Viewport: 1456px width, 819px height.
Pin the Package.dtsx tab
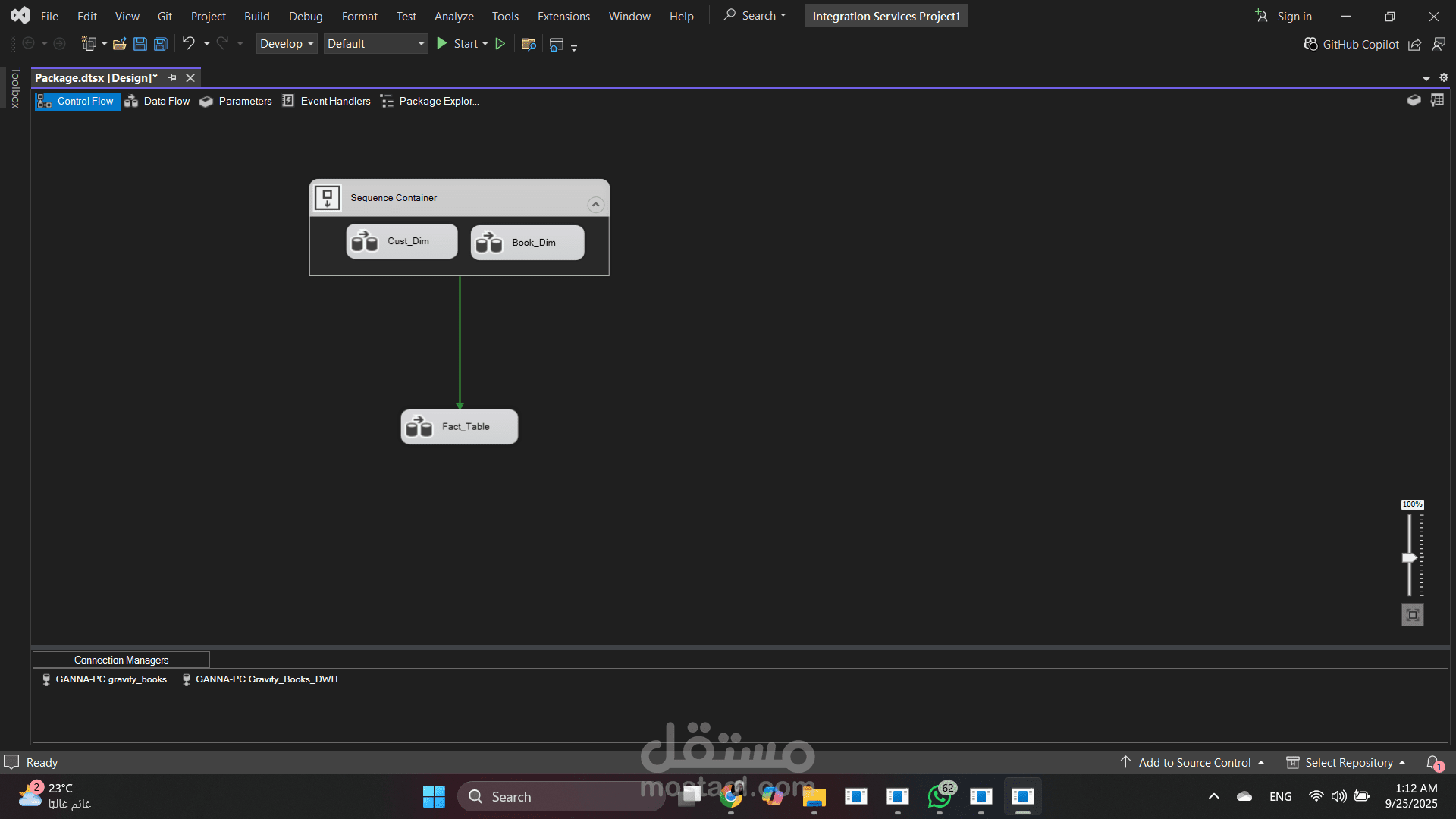172,77
